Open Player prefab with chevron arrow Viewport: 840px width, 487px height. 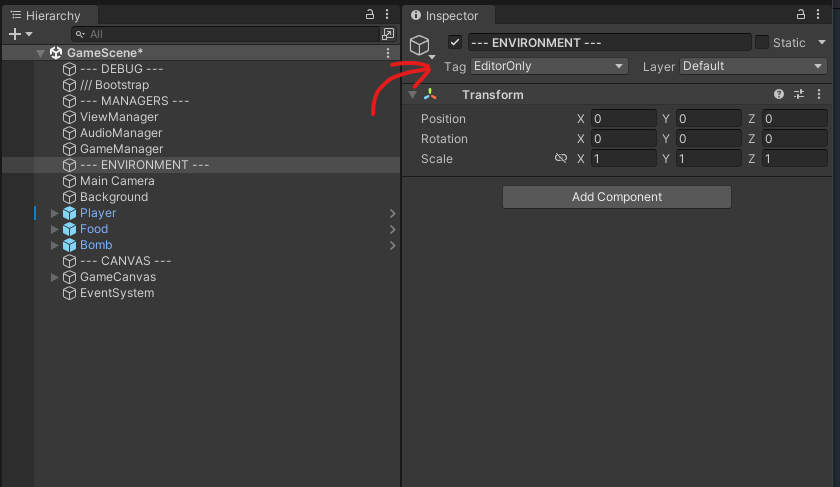click(x=392, y=213)
